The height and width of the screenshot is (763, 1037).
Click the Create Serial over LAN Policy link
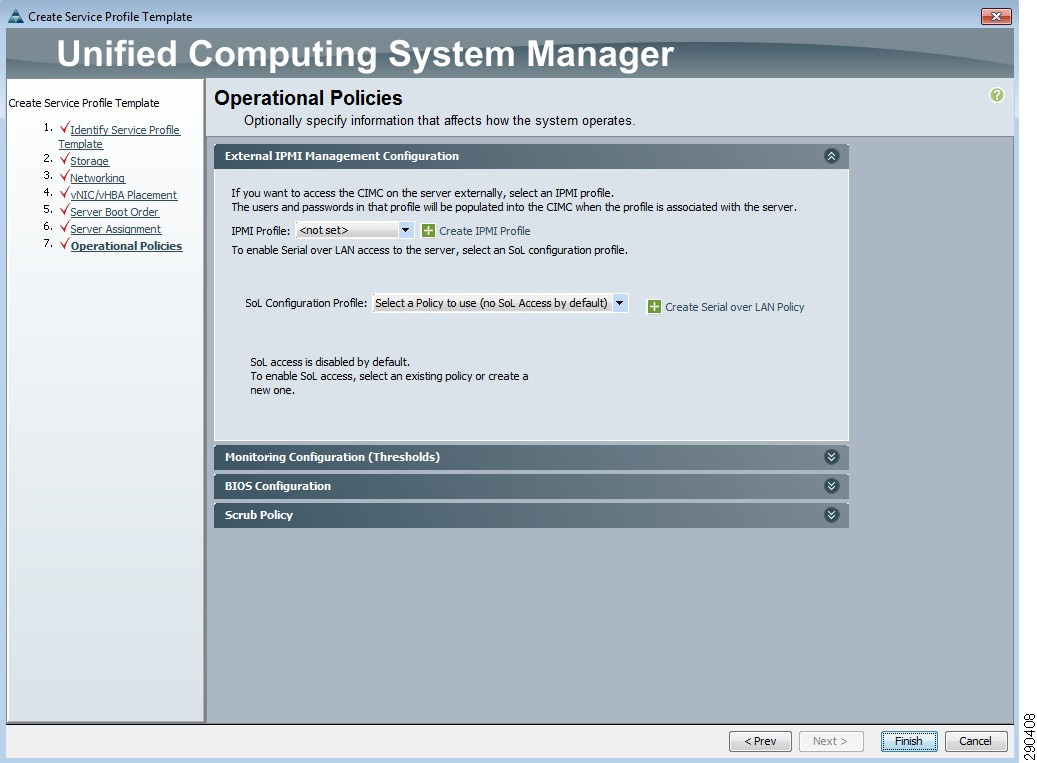click(735, 307)
